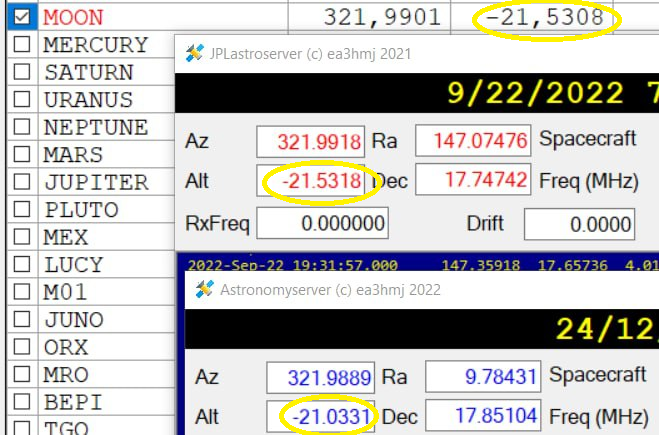The width and height of the screenshot is (659, 435).
Task: Check the LUCY checkbox
Action: click(22, 264)
